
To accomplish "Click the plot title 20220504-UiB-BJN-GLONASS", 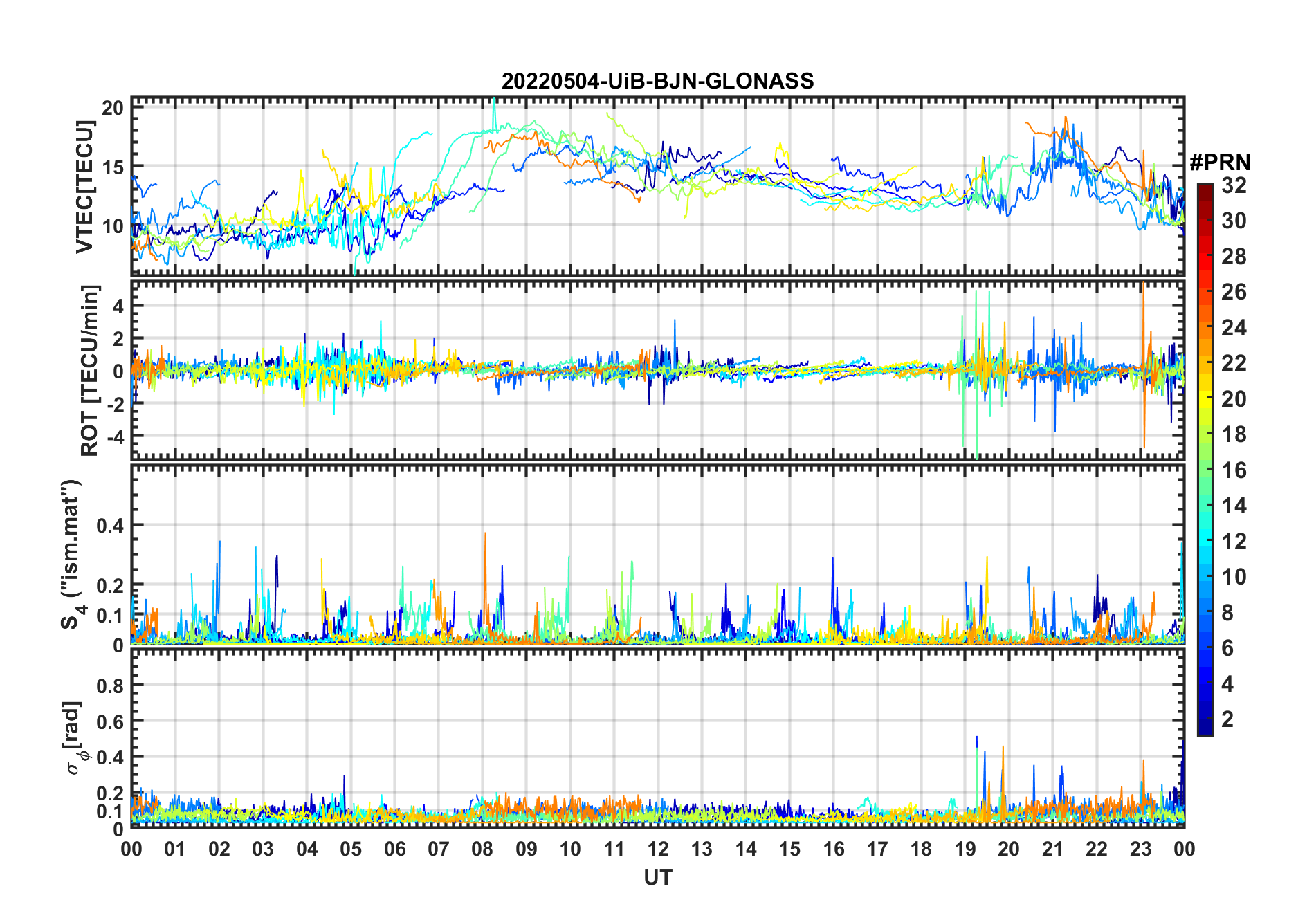I will [657, 81].
